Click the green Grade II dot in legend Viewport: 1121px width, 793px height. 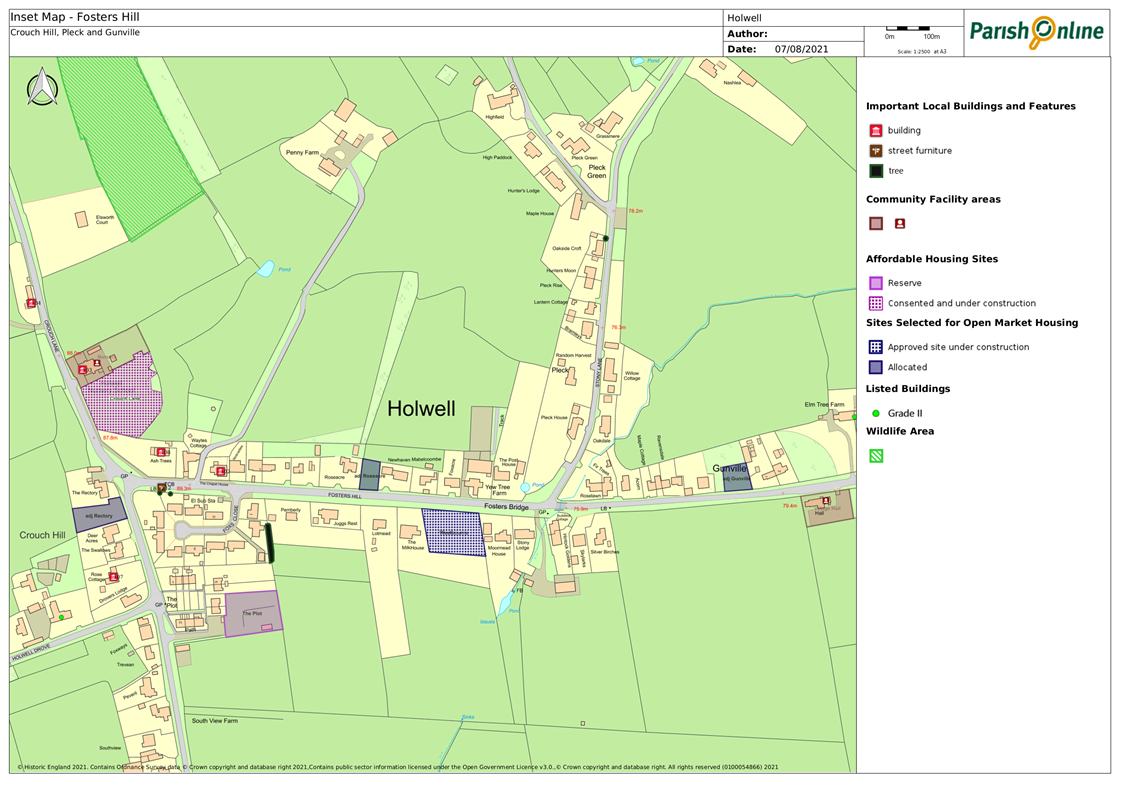coord(876,413)
